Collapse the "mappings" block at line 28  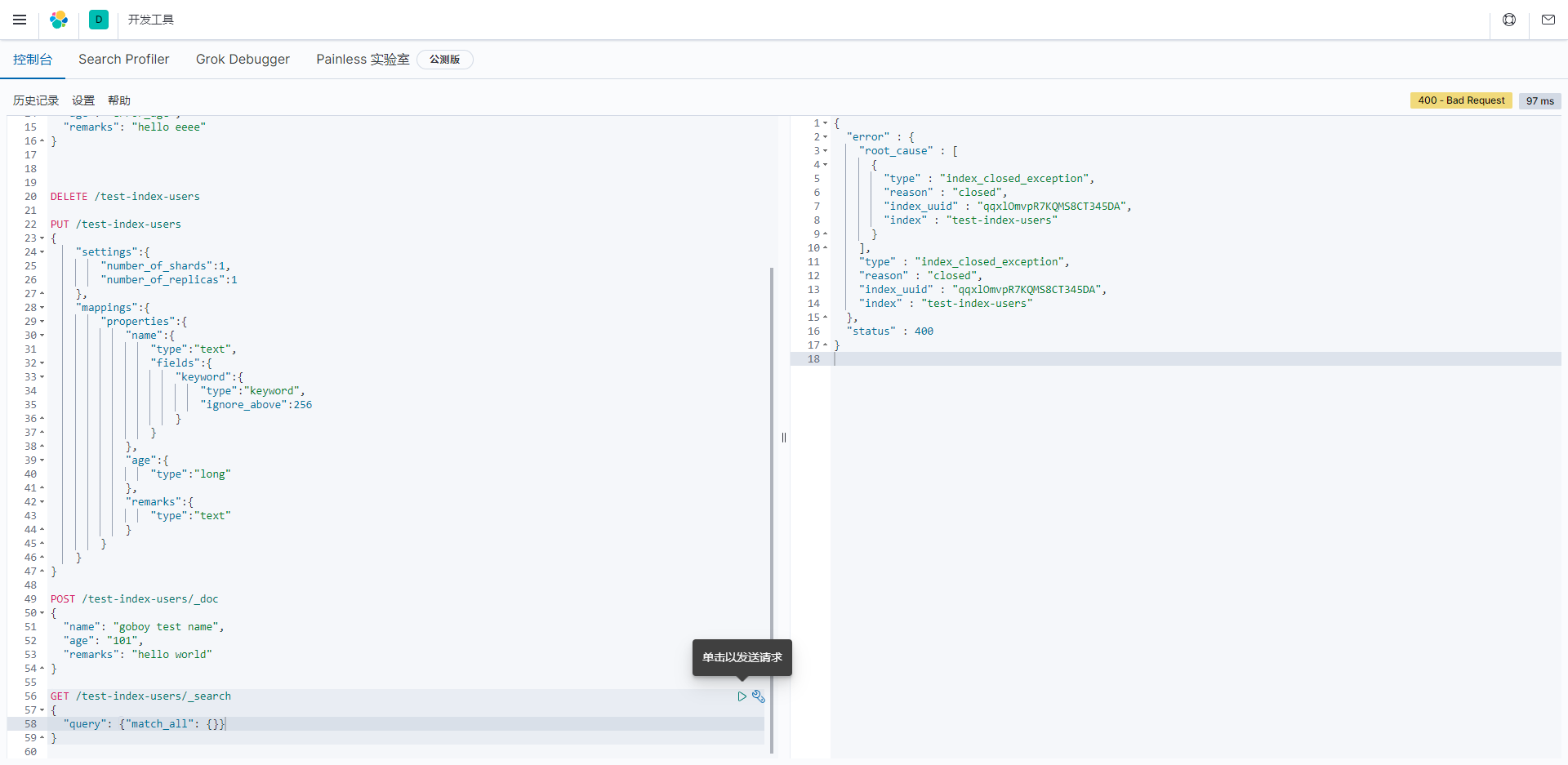(x=42, y=308)
